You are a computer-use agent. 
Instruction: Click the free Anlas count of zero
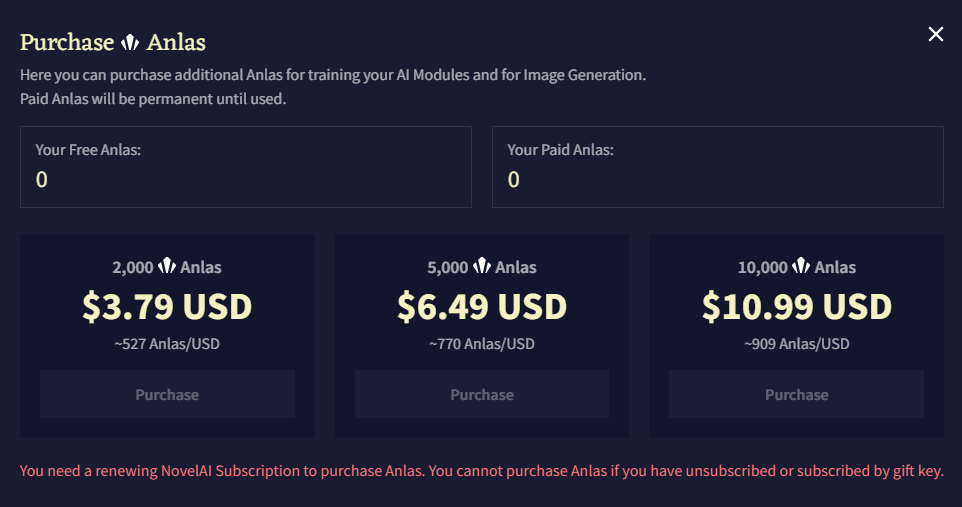pos(42,180)
